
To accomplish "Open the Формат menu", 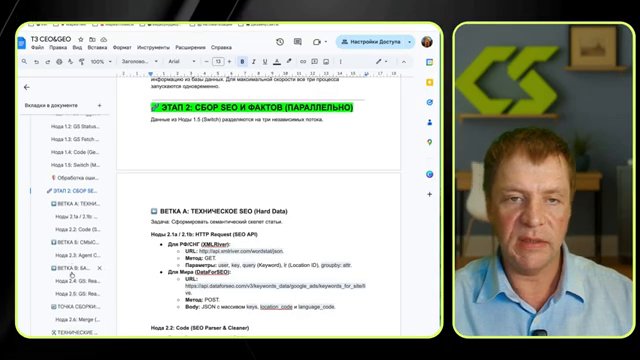I will click(x=122, y=48).
